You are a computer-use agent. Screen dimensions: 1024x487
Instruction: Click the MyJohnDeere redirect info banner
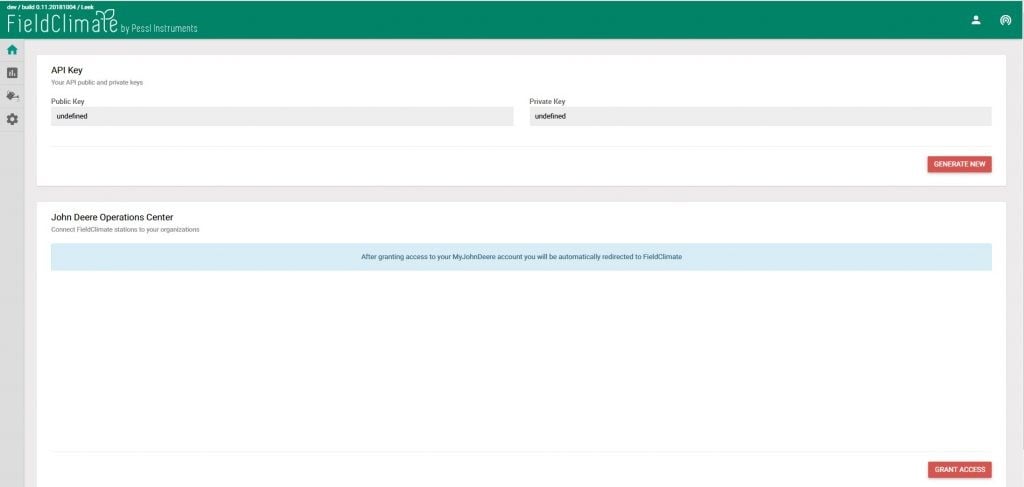[521, 257]
